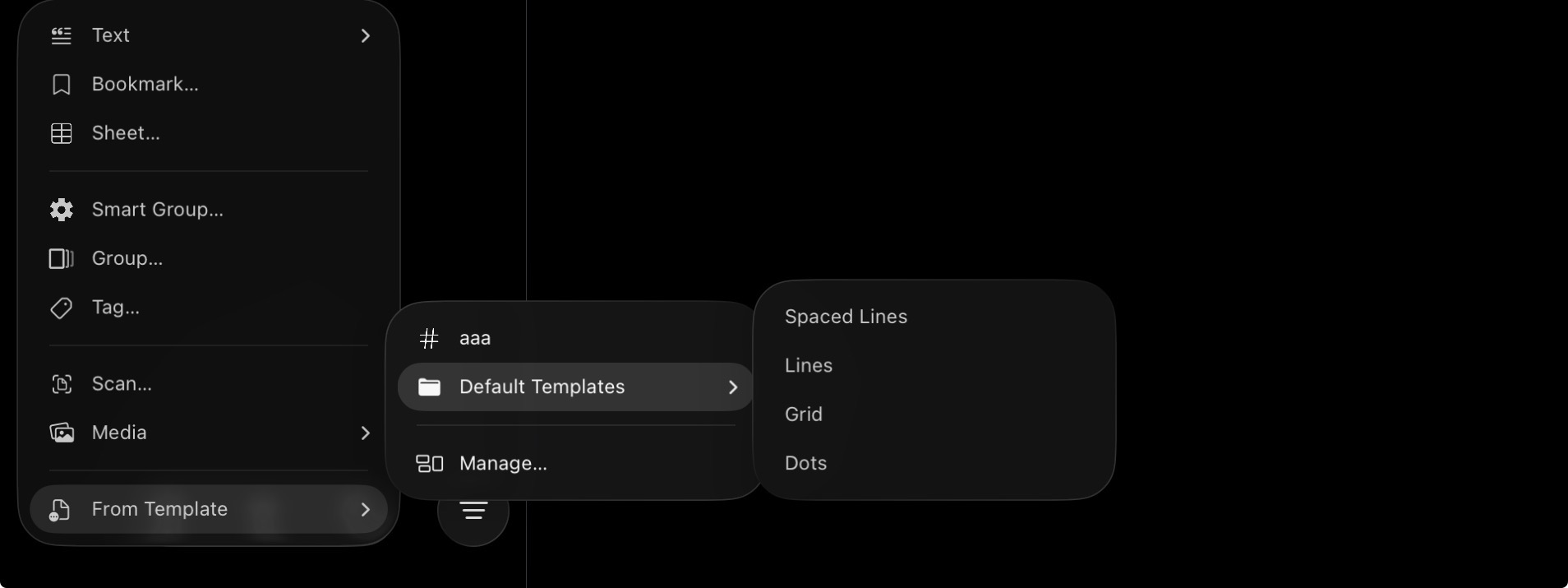The height and width of the screenshot is (588, 1568).
Task: Select the Dots template
Action: 805,463
